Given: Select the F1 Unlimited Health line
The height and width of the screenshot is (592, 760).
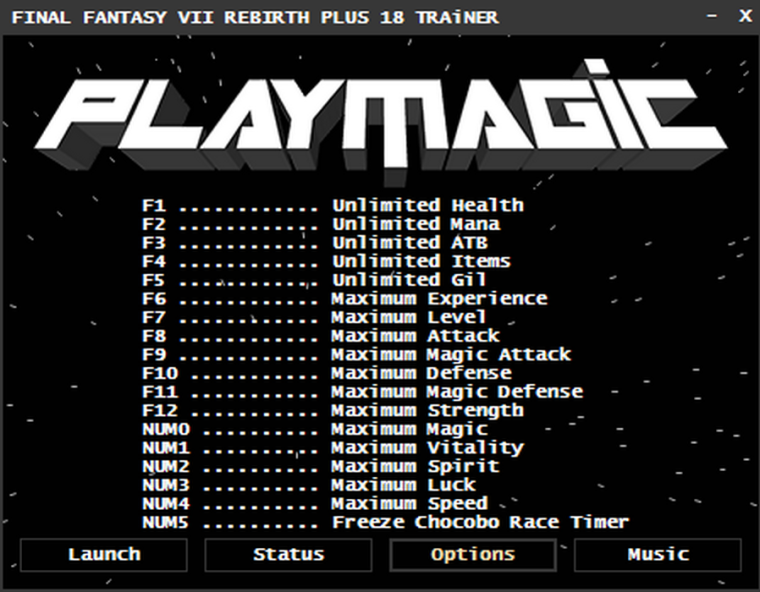Looking at the screenshot, I should [x=333, y=206].
